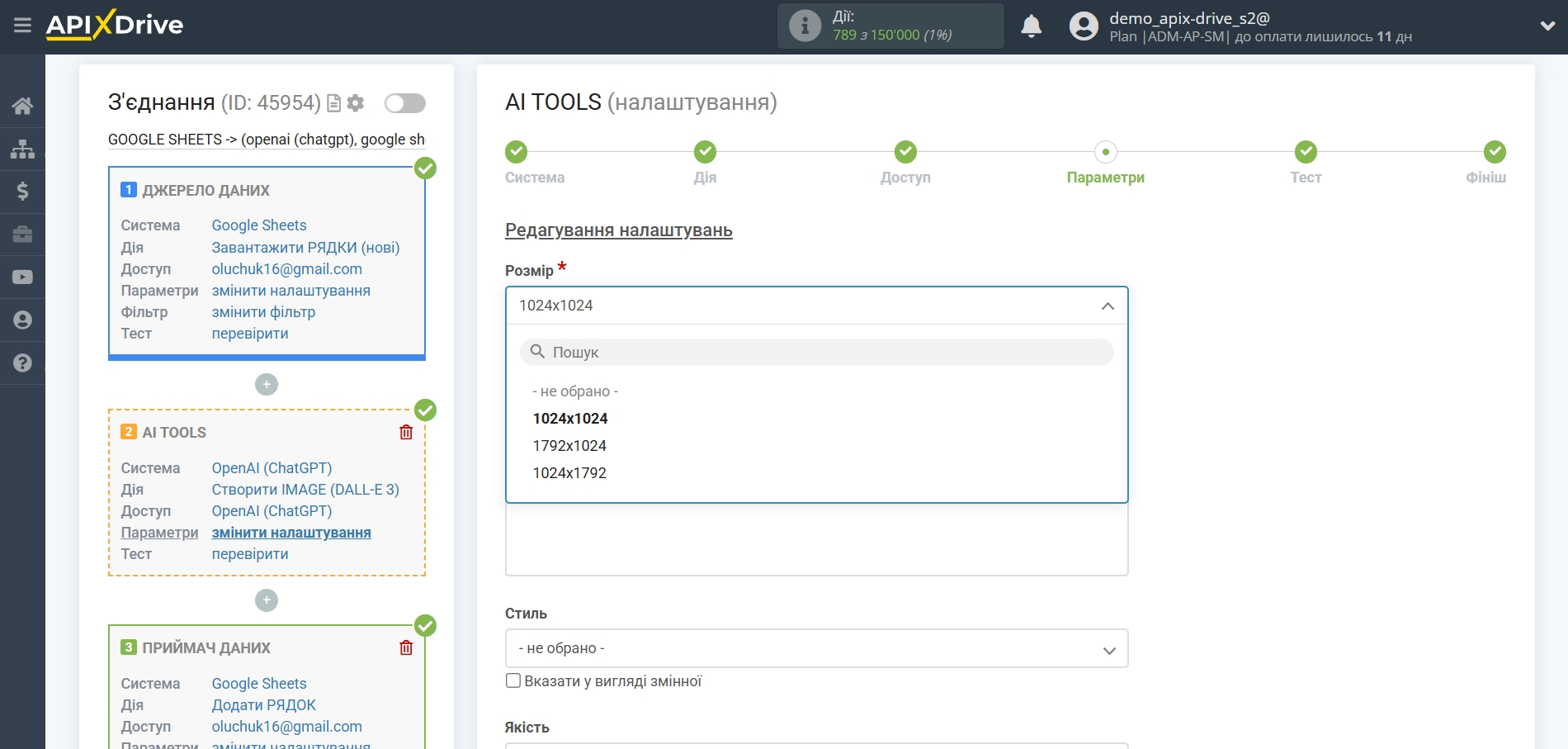
Task: Delete the ПРИЙМАЧ ДАНИХ block
Action: pyautogui.click(x=406, y=647)
